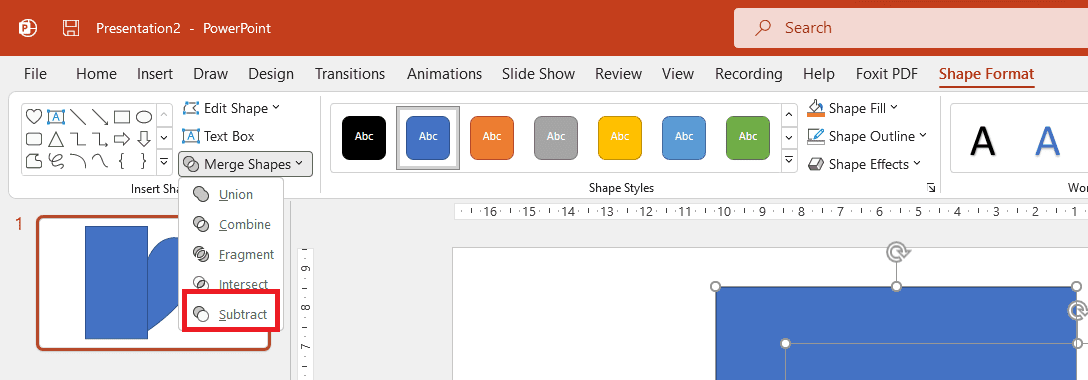The image size is (1088, 380).
Task: Open the Shape Effects dropdown
Action: 864,164
